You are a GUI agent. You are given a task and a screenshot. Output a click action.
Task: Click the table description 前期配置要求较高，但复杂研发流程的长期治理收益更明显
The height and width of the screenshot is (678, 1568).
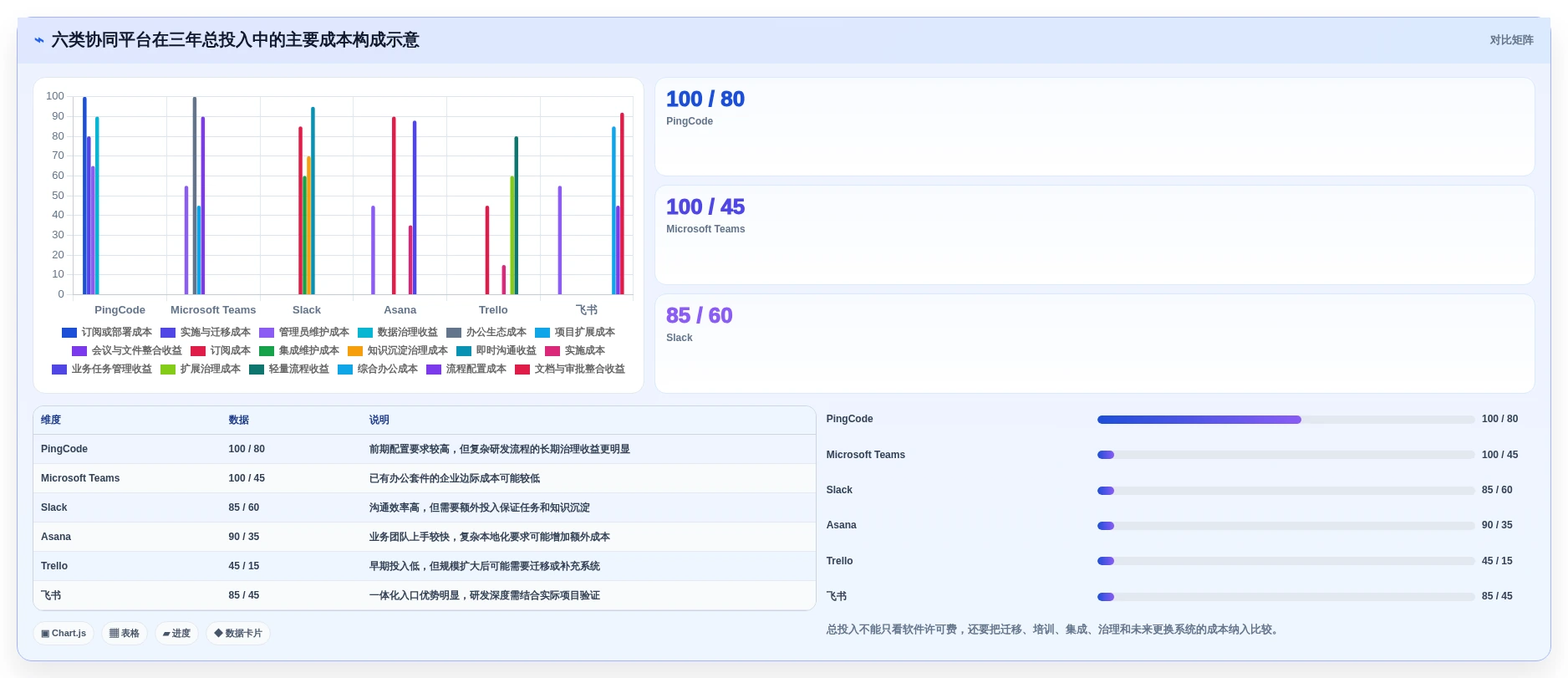click(500, 449)
